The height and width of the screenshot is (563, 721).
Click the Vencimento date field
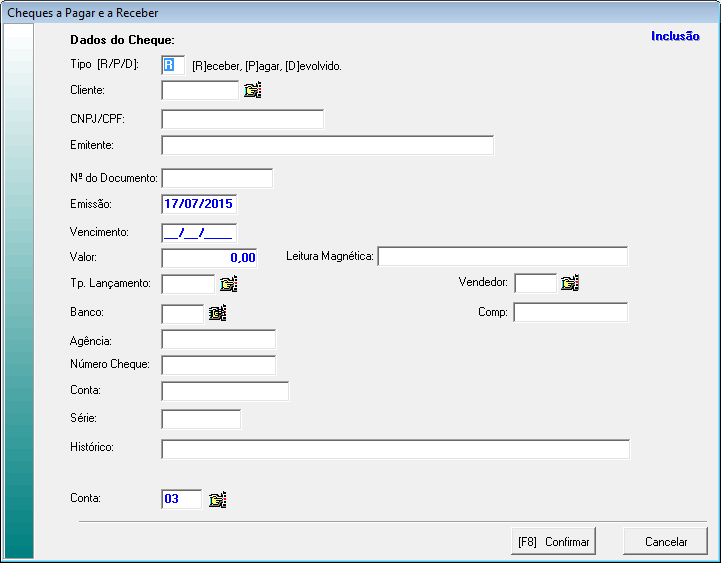(x=199, y=233)
